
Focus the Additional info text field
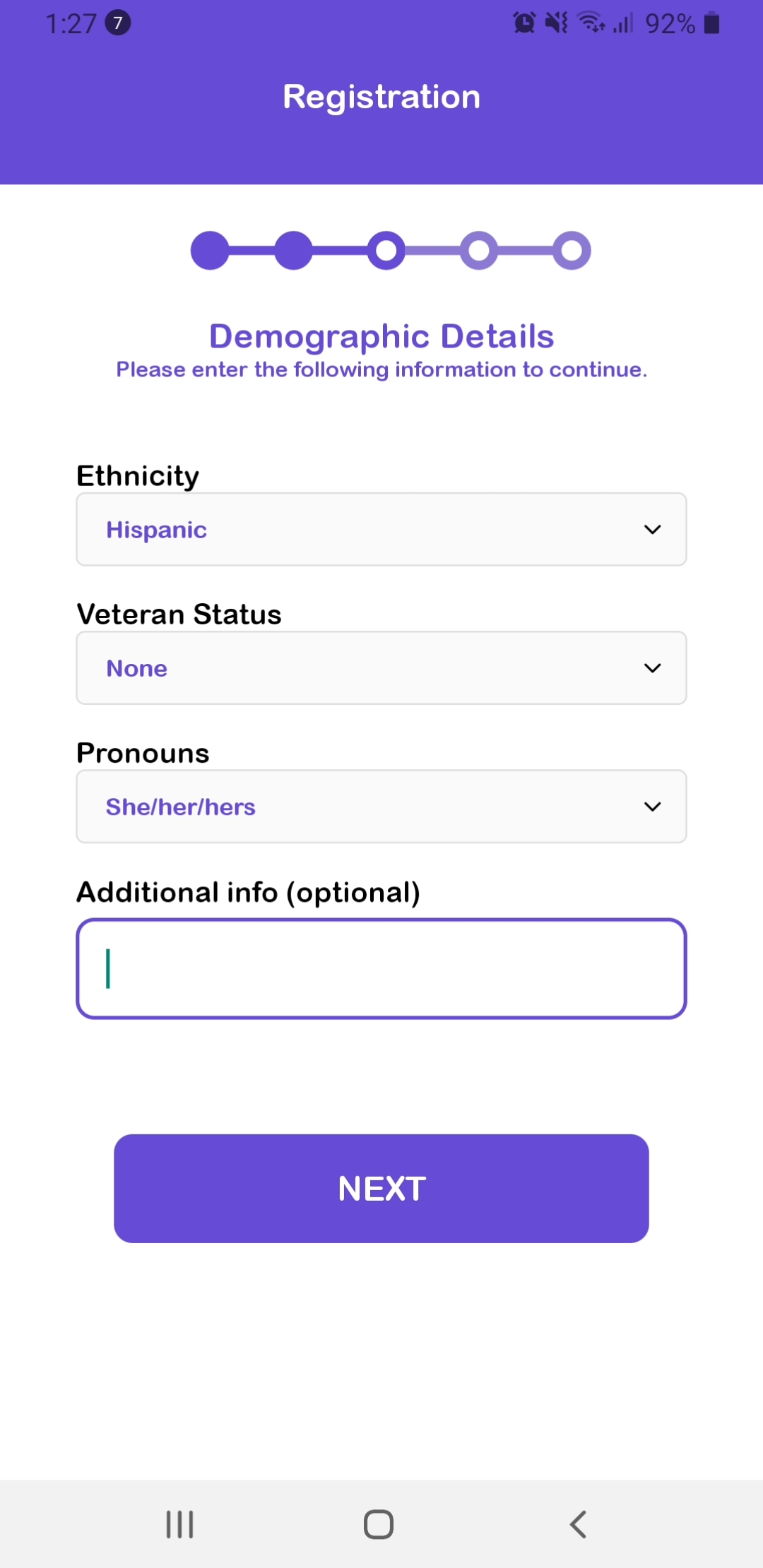[x=381, y=968]
